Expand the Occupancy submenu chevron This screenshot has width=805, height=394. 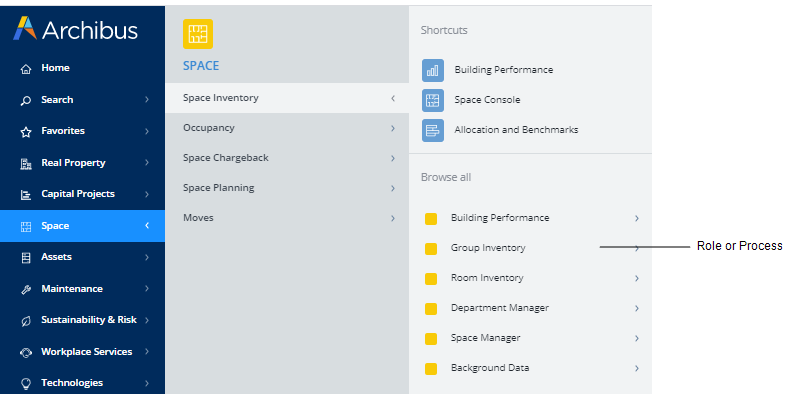tap(393, 128)
